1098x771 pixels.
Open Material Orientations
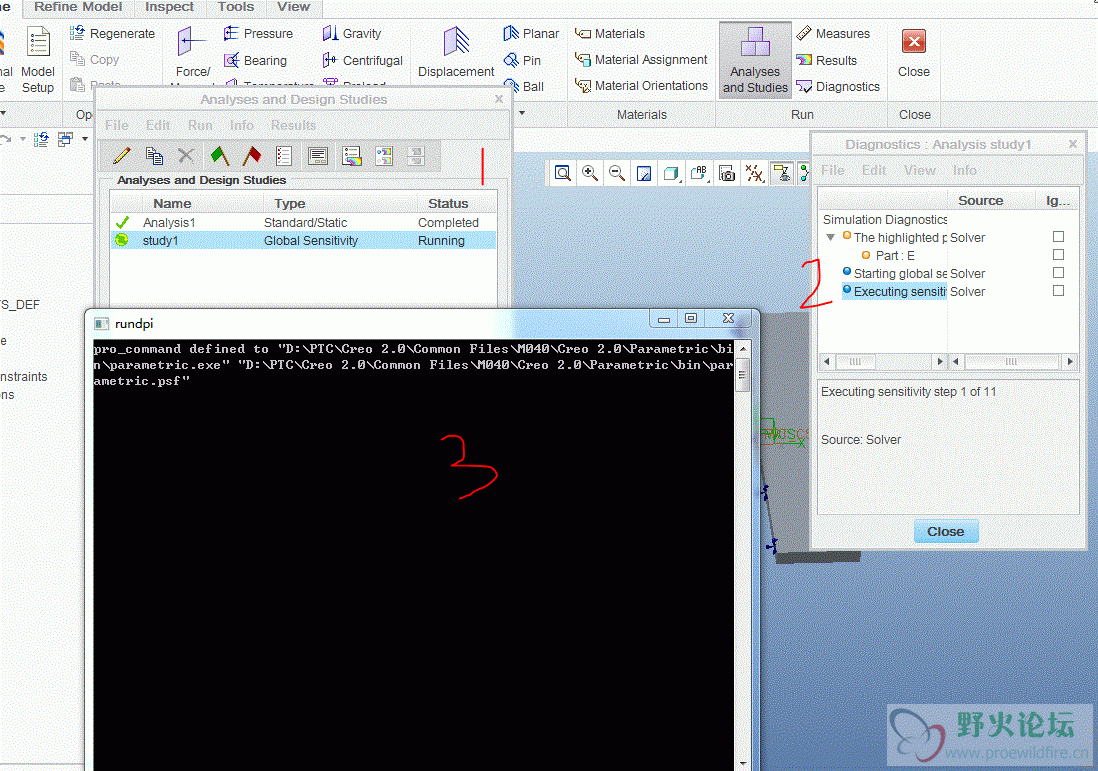tap(641, 85)
